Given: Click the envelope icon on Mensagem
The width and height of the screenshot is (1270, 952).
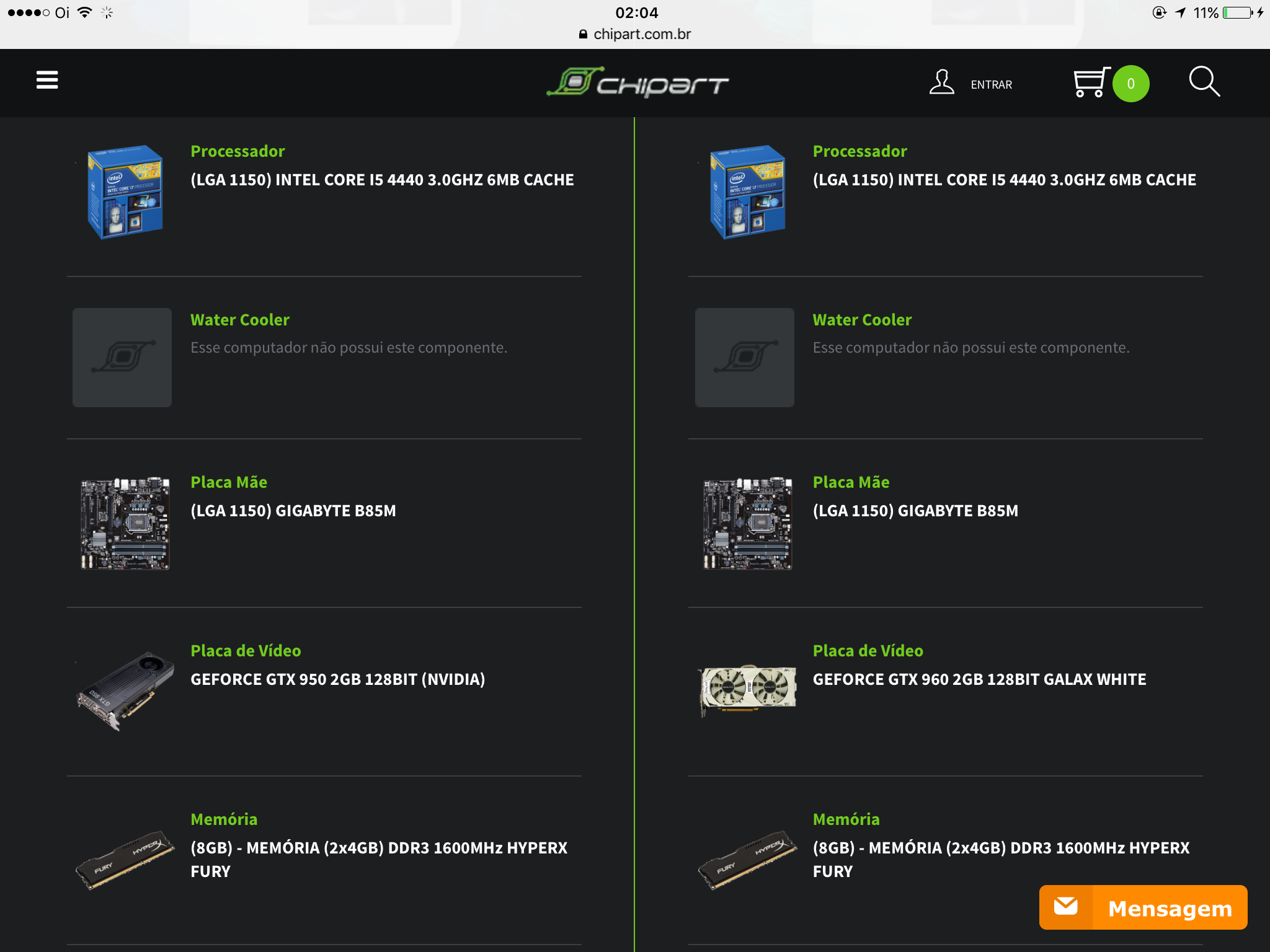Looking at the screenshot, I should [1065, 907].
